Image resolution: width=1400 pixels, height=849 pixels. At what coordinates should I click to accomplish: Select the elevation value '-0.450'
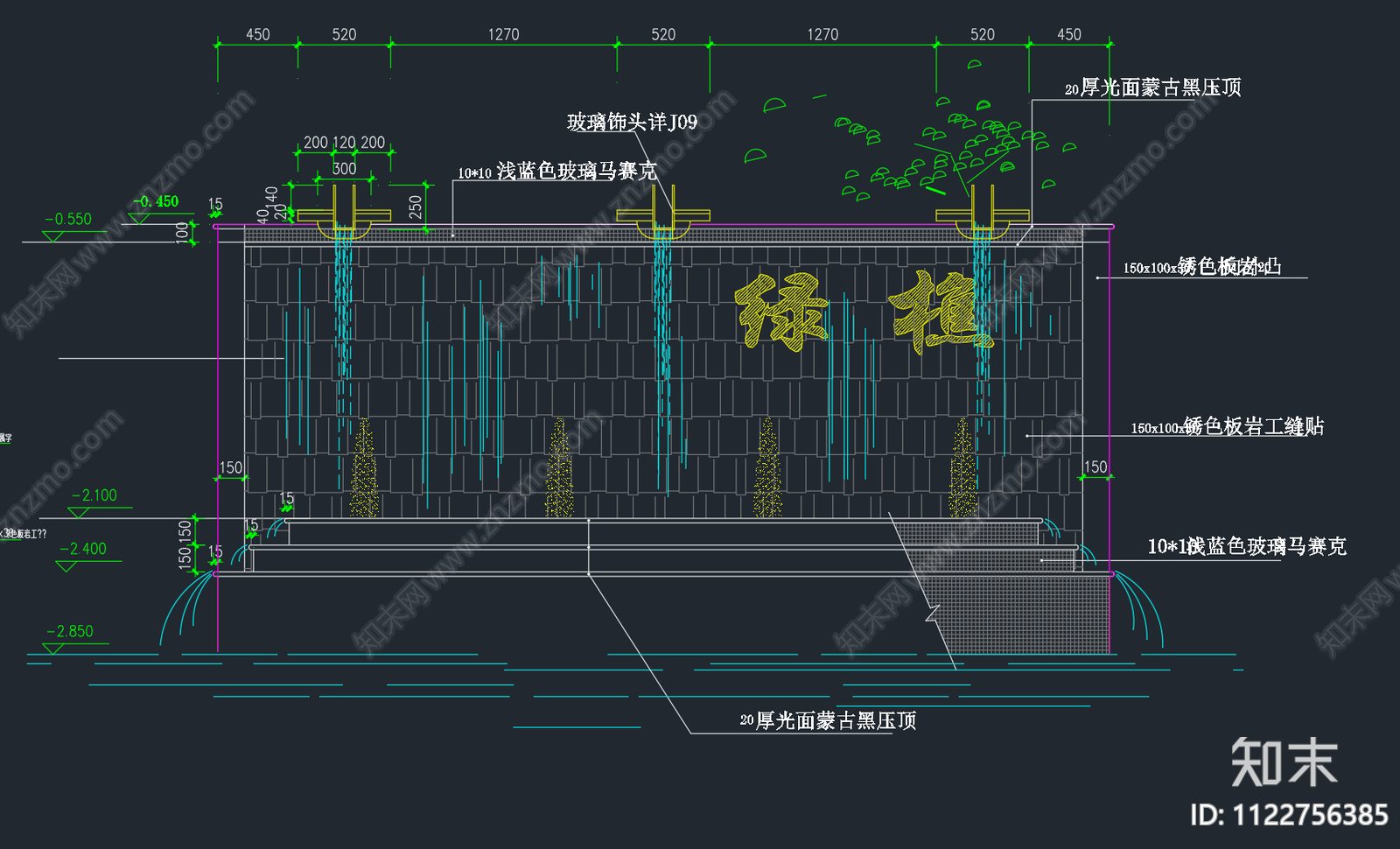tap(157, 201)
